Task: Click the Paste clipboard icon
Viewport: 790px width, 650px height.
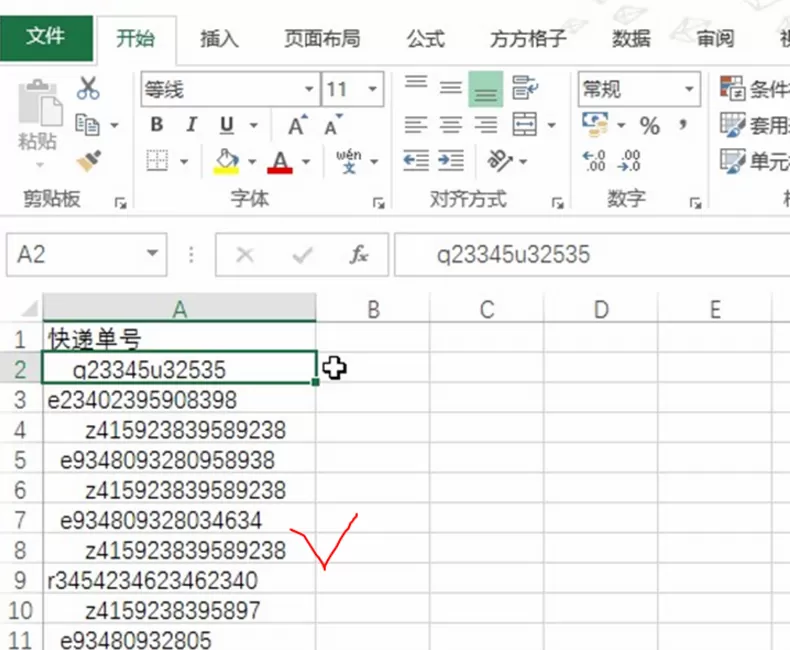Action: click(x=39, y=103)
